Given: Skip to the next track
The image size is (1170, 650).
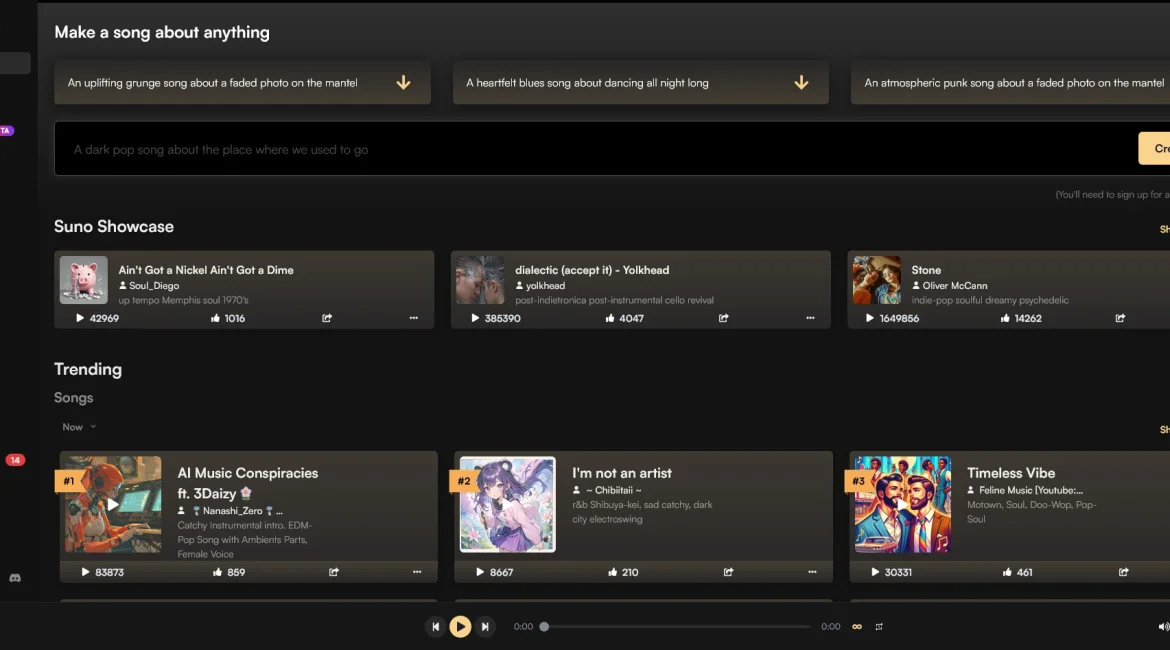Looking at the screenshot, I should [485, 627].
